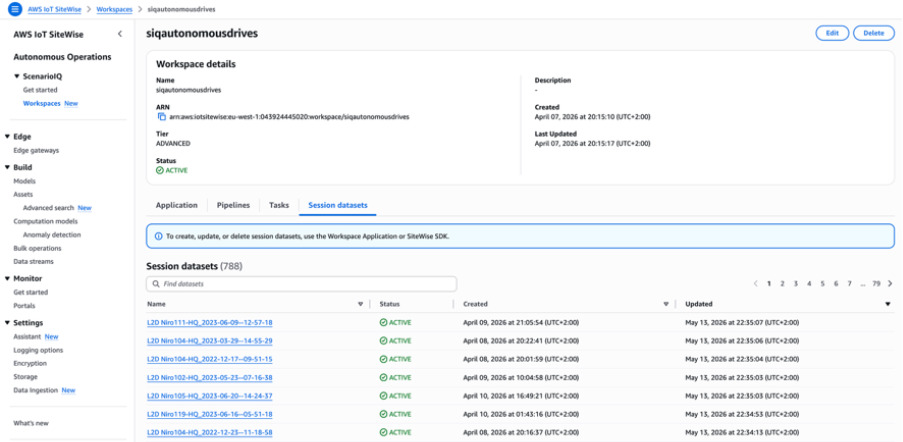Open Logging options in sidebar

38,350
